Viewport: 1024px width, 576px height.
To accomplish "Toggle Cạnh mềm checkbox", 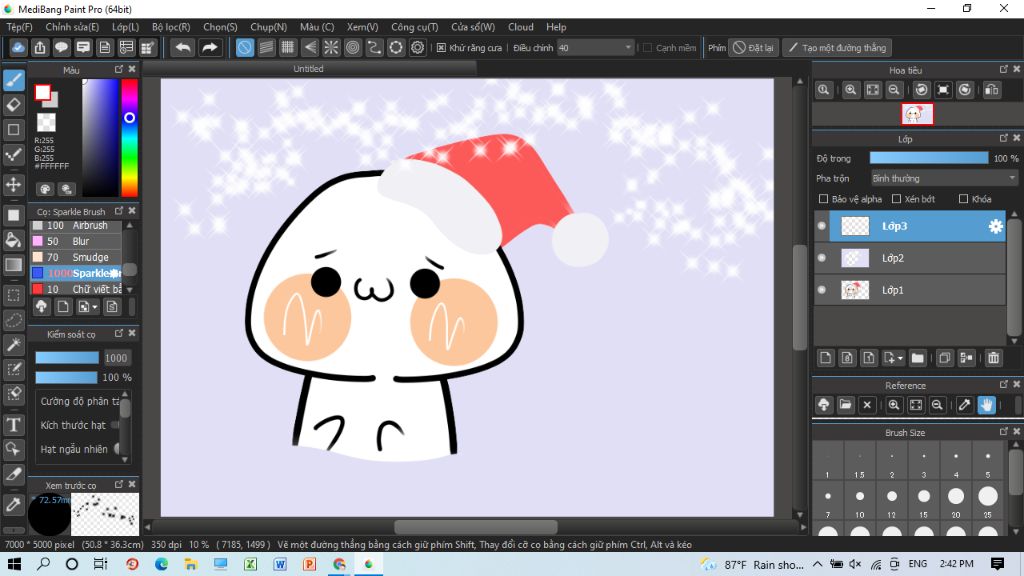I will pos(647,48).
